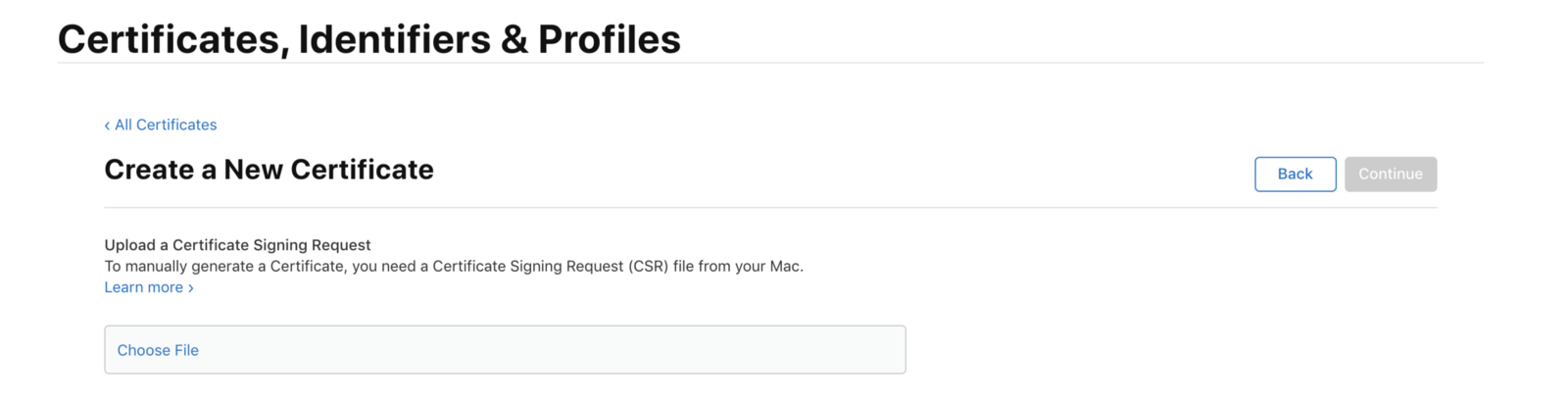
Task: Click the right end of the file upload field
Action: pyautogui.click(x=882, y=350)
